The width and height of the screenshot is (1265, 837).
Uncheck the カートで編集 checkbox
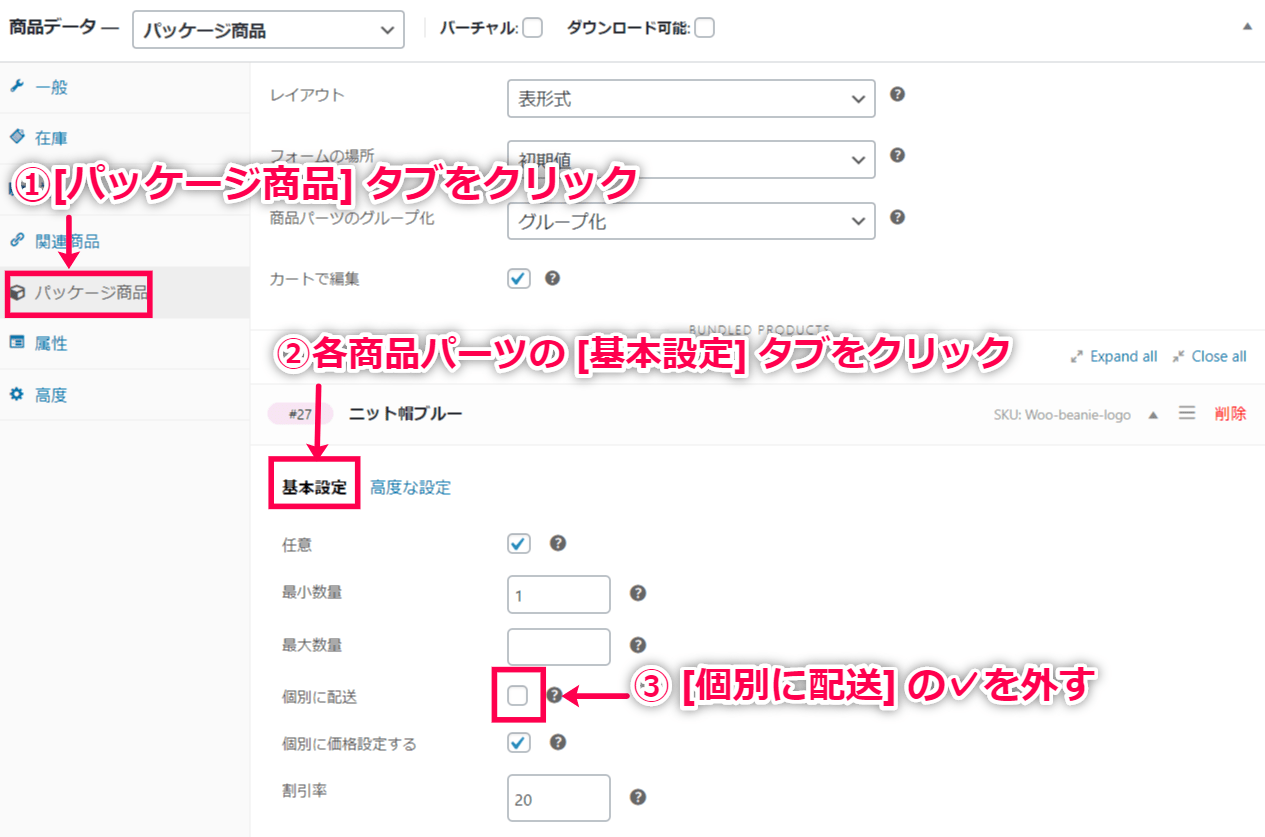click(519, 279)
